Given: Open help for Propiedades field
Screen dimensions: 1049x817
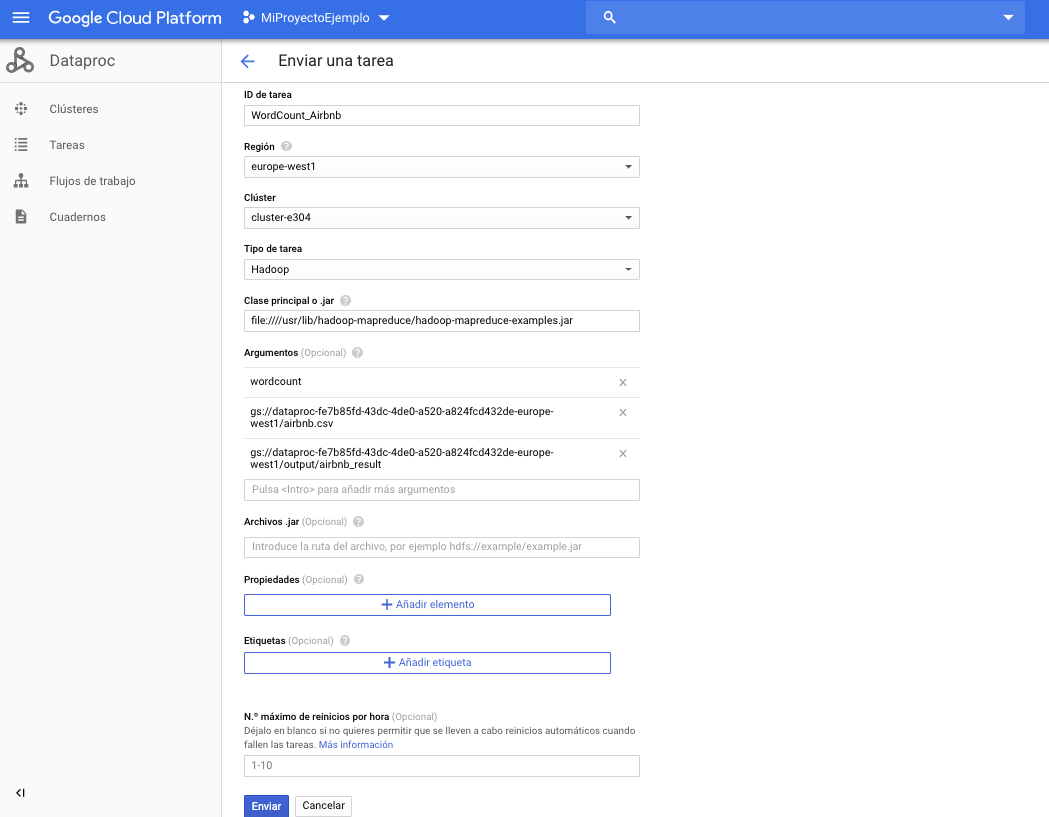Looking at the screenshot, I should (359, 579).
